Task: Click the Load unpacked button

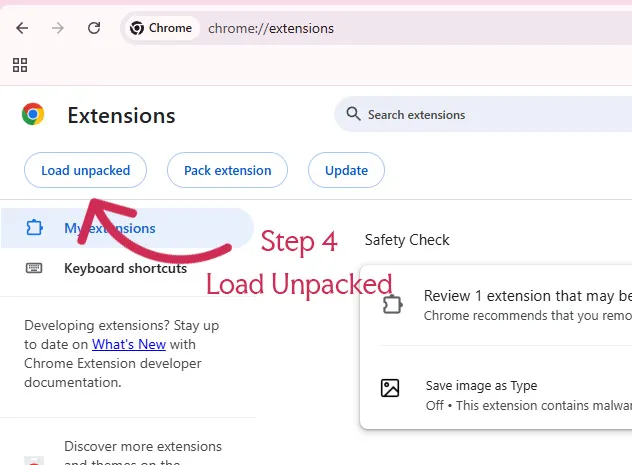Action: [85, 170]
